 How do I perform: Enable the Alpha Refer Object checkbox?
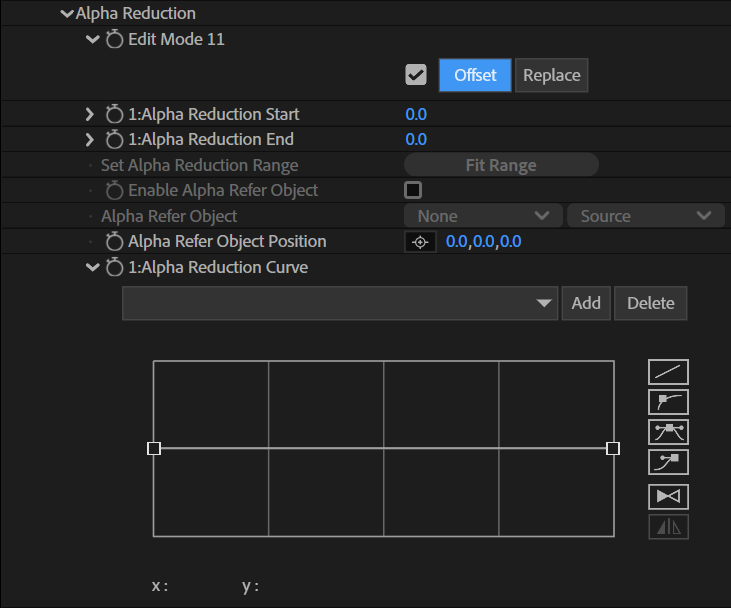click(413, 190)
